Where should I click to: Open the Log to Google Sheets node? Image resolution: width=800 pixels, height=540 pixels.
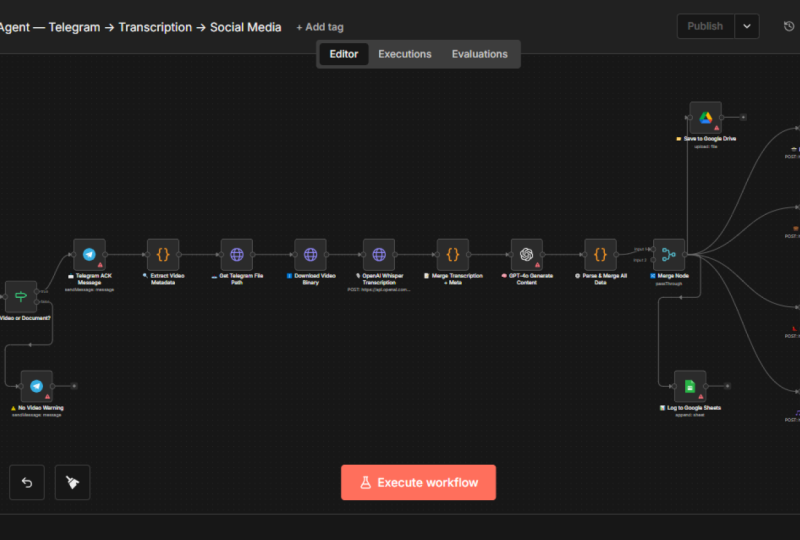tap(690, 386)
